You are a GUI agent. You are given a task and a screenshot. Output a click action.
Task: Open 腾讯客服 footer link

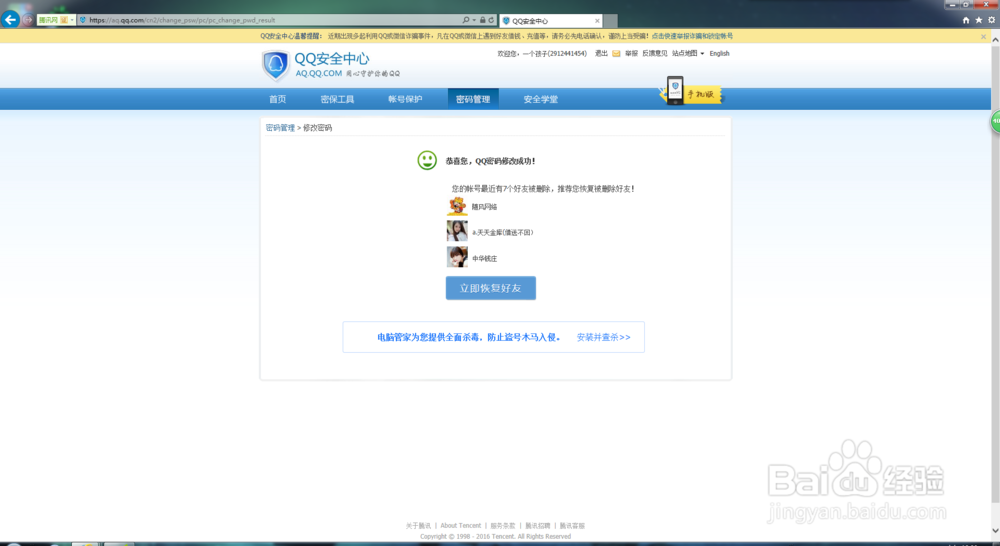tap(572, 526)
